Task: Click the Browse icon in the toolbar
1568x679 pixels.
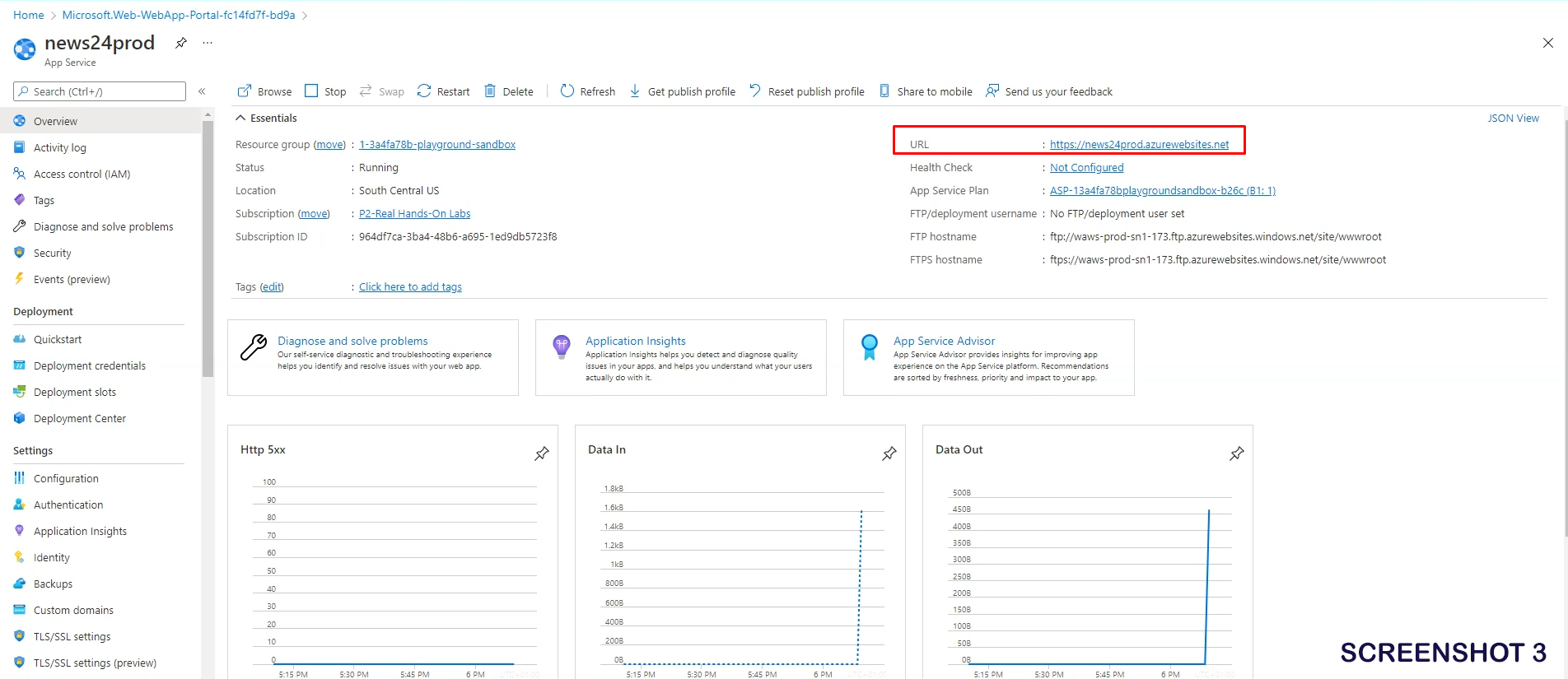Action: point(245,91)
